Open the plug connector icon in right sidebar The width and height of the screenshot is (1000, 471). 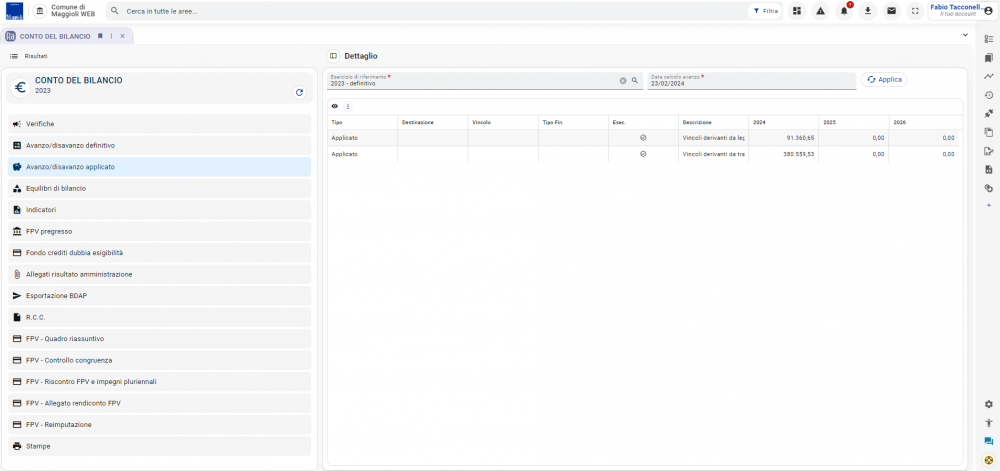click(989, 113)
